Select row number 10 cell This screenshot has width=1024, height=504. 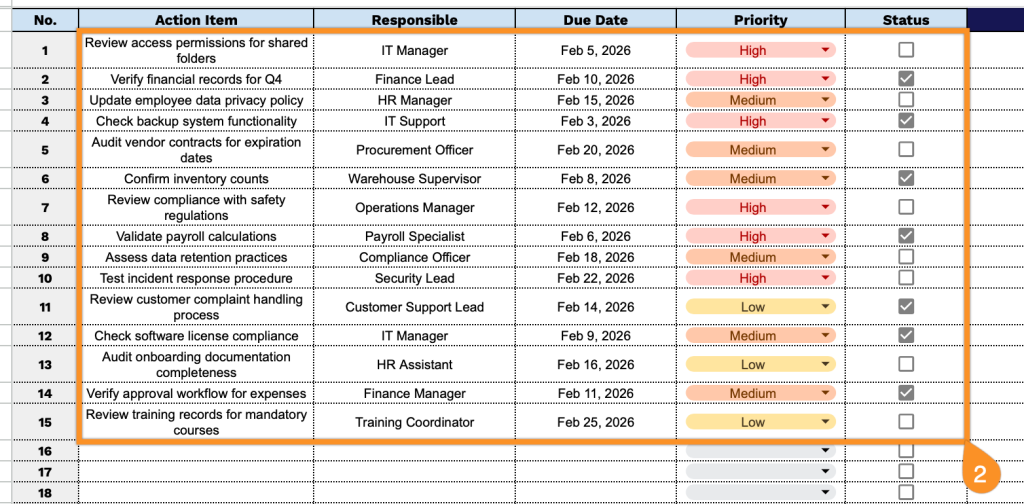click(x=45, y=278)
